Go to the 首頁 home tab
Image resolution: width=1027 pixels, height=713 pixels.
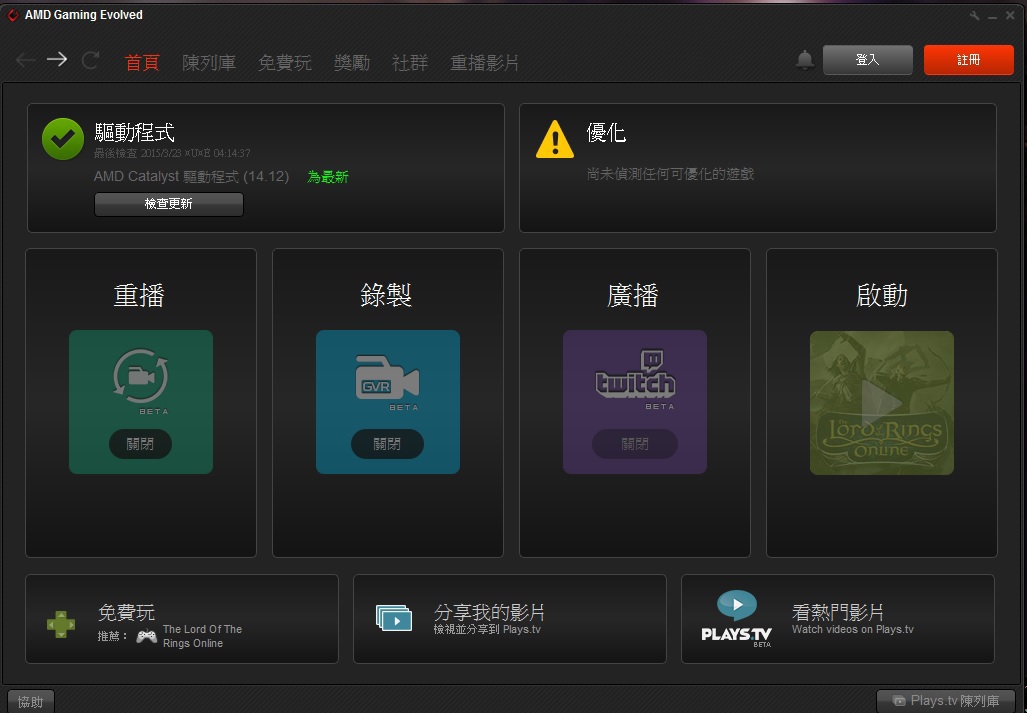pyautogui.click(x=142, y=62)
